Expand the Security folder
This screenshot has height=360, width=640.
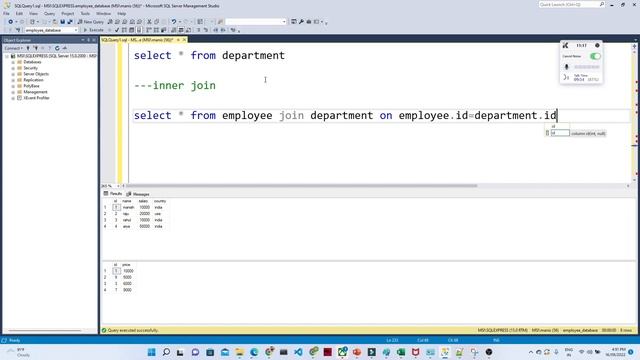tap(13, 68)
